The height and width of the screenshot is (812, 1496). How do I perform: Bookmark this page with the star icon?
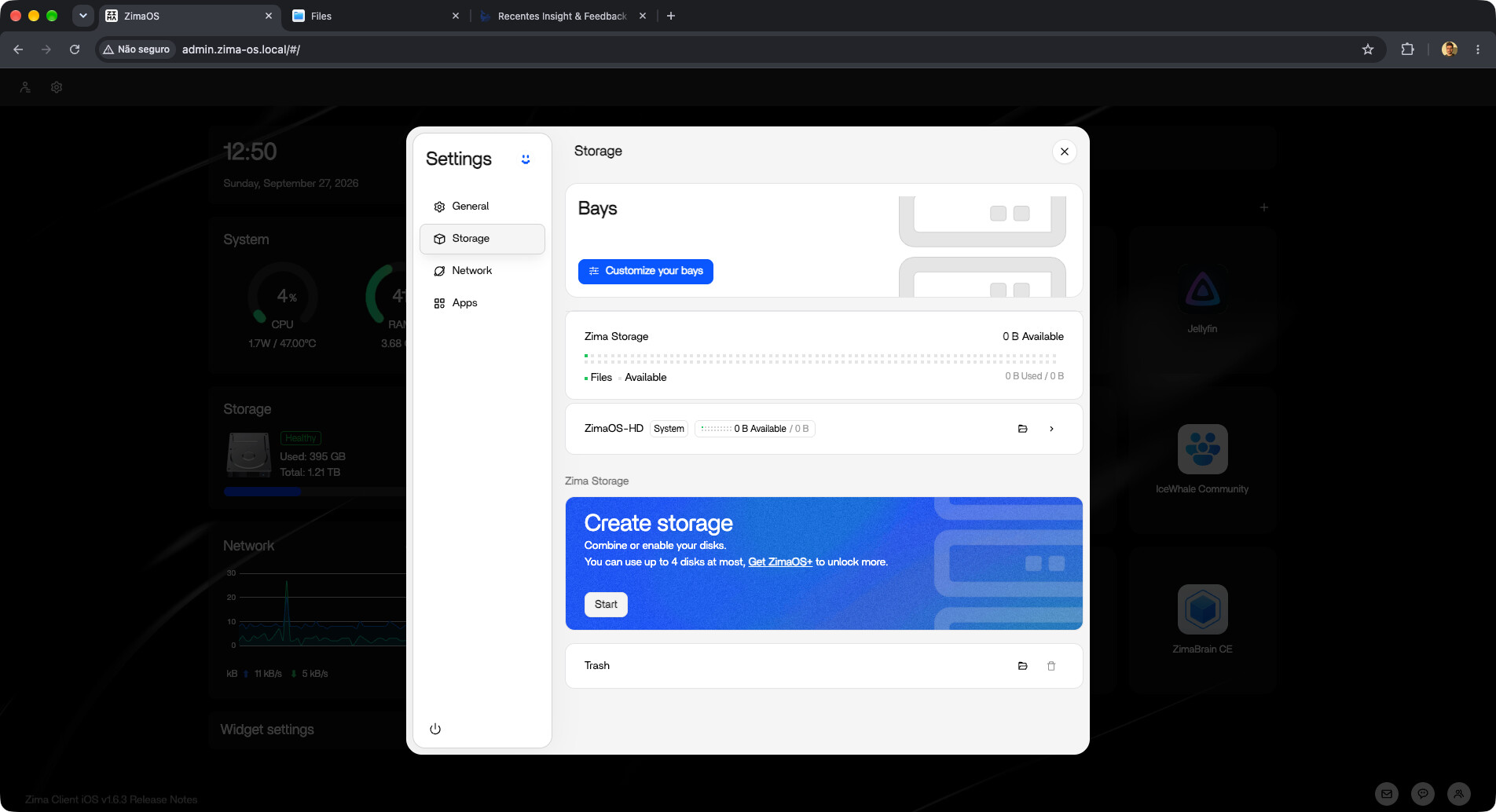[x=1368, y=49]
